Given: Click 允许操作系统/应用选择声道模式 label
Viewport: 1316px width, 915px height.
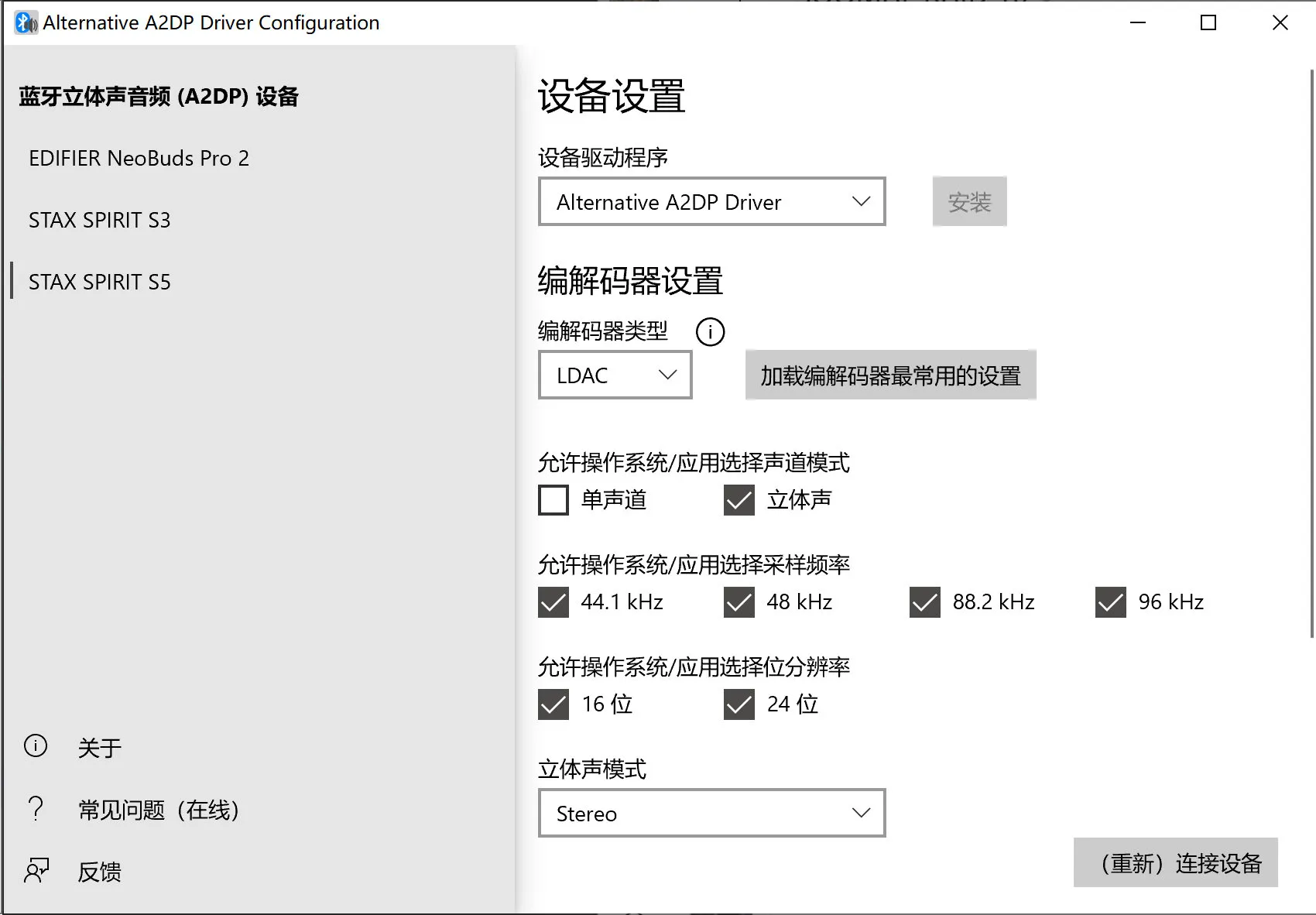Looking at the screenshot, I should (x=694, y=463).
